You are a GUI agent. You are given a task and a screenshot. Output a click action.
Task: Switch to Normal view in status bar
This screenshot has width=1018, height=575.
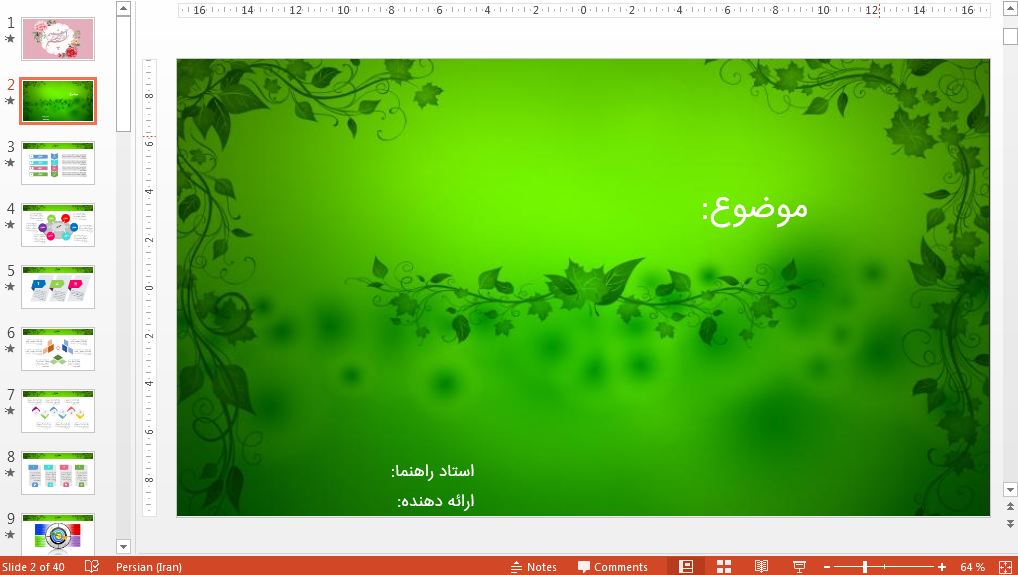[x=686, y=567]
